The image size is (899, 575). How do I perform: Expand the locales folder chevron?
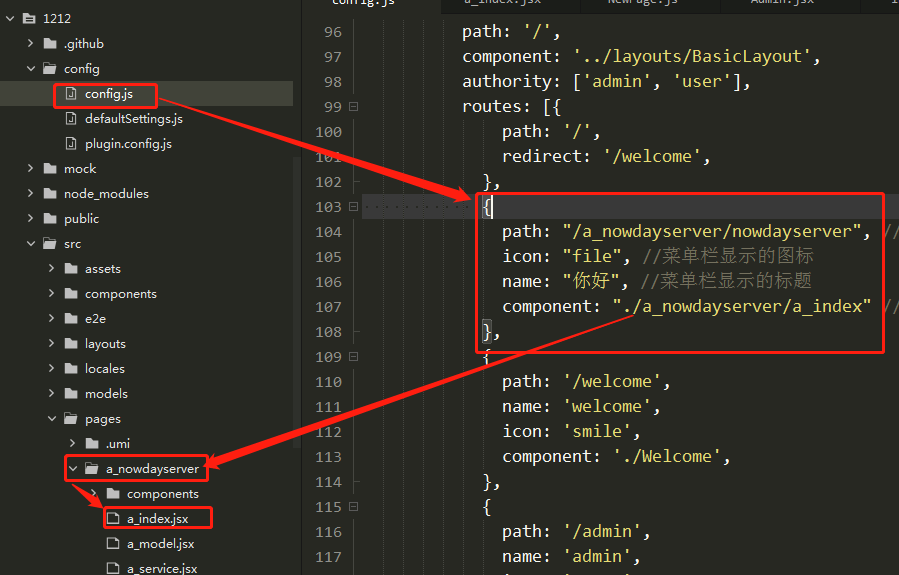52,367
